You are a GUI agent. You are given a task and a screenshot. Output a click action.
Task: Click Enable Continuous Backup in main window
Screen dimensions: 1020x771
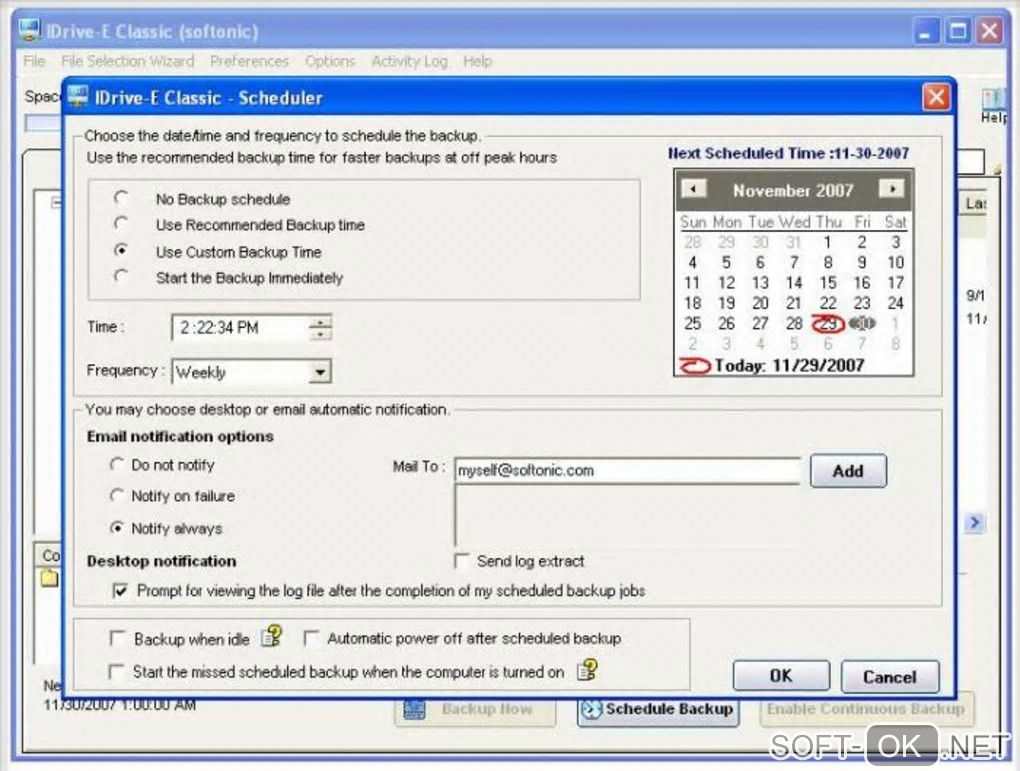[x=866, y=709]
